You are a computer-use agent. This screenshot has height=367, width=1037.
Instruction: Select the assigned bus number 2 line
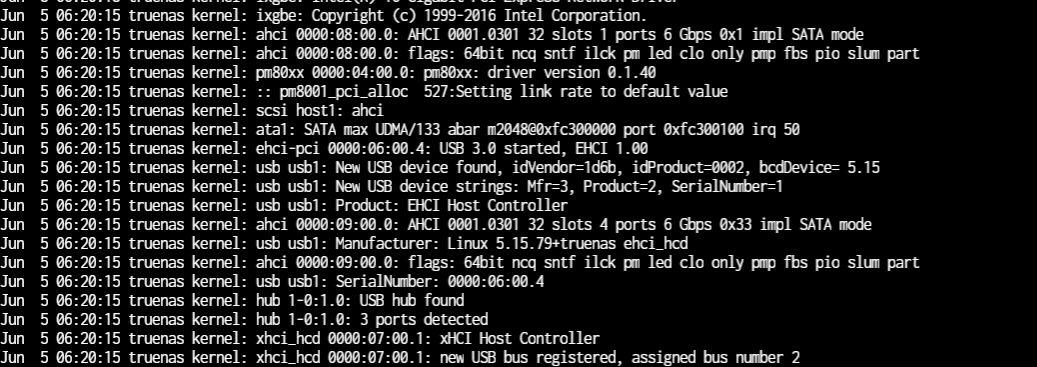[400, 358]
